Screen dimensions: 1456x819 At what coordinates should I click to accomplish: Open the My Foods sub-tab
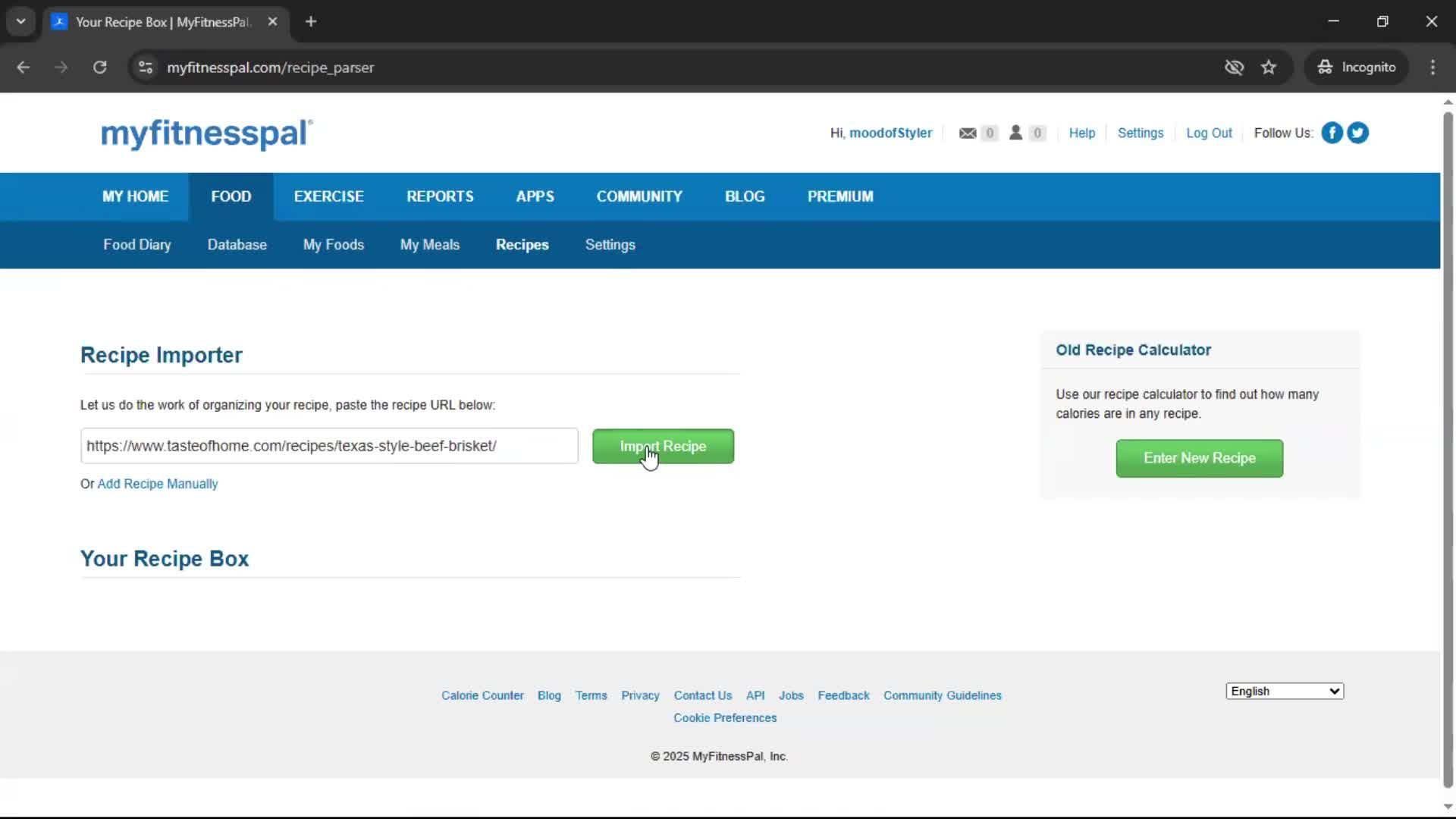[334, 245]
